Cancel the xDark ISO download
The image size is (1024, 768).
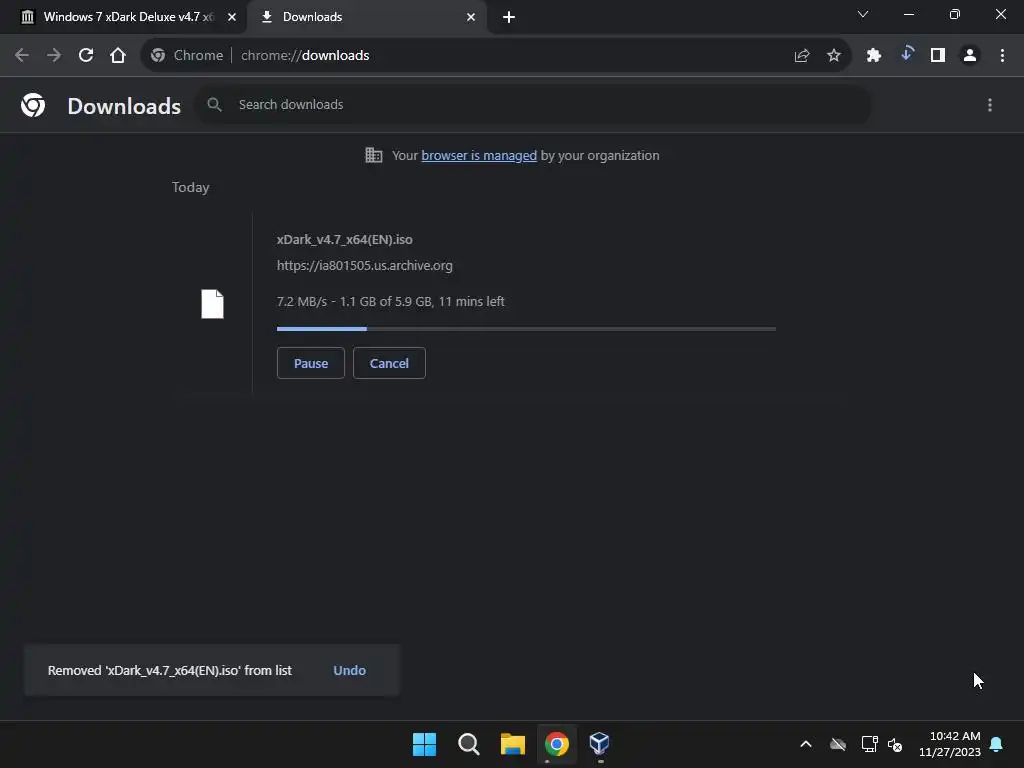click(389, 363)
